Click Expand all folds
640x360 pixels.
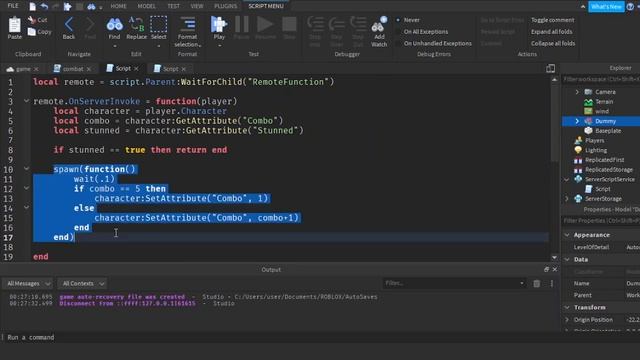[x=551, y=31]
